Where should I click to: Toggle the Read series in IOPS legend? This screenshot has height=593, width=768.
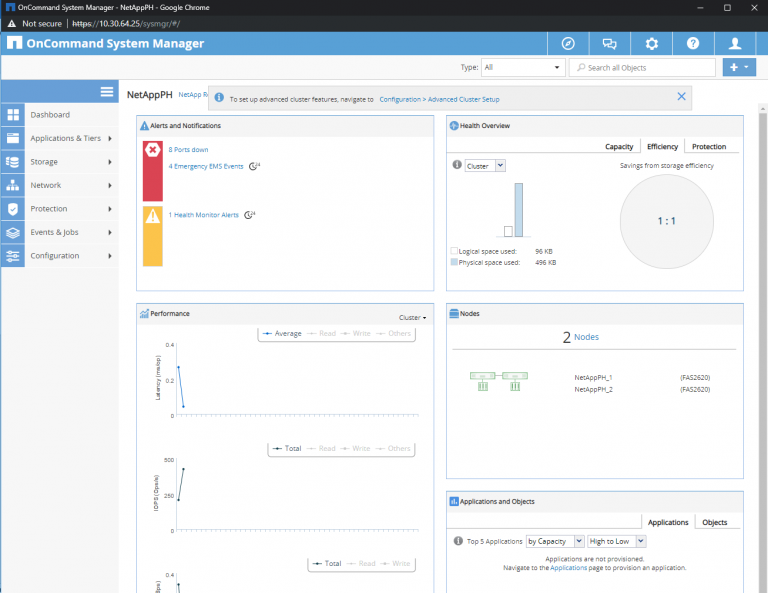pyautogui.click(x=321, y=449)
